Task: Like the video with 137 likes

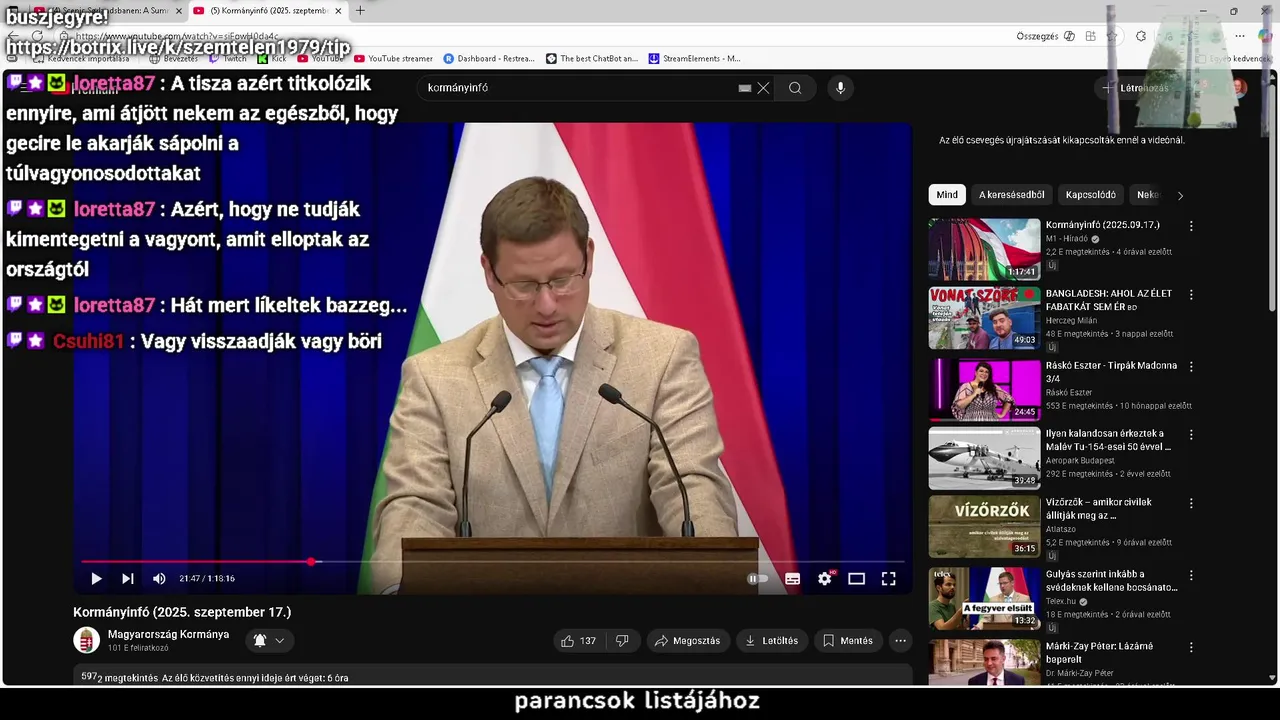Action: point(578,641)
